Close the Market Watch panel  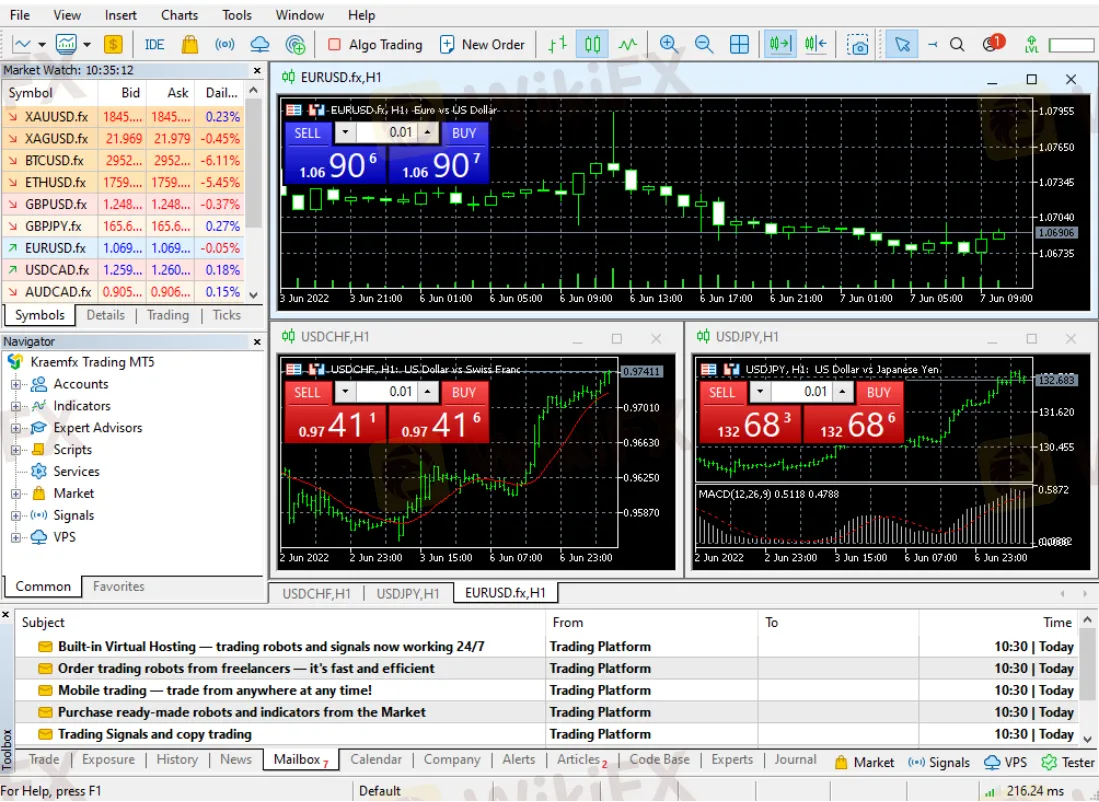click(x=257, y=70)
